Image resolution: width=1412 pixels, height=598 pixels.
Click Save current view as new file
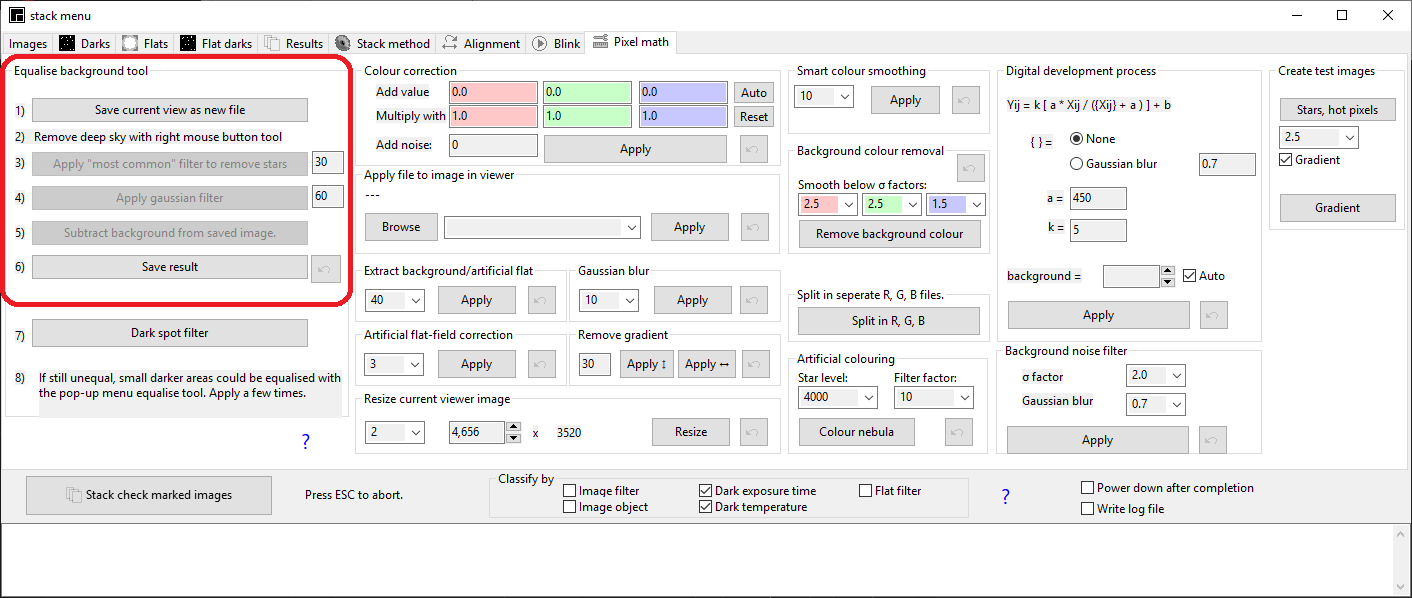(x=170, y=110)
